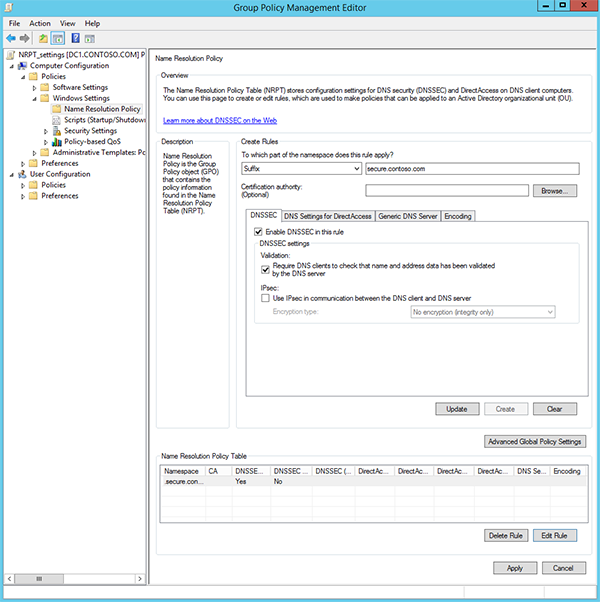The width and height of the screenshot is (600, 602).
Task: Select Policy-based QoS chart icon in tree
Action: [57, 141]
